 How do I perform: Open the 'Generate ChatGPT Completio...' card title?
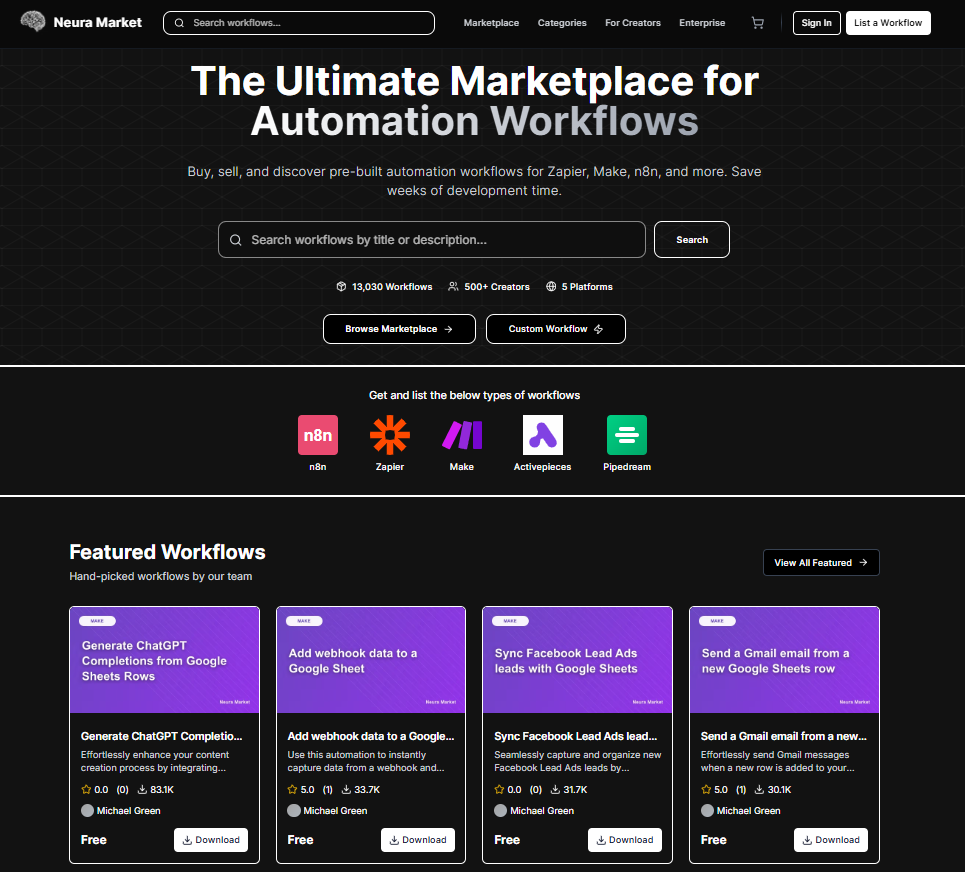coord(161,736)
